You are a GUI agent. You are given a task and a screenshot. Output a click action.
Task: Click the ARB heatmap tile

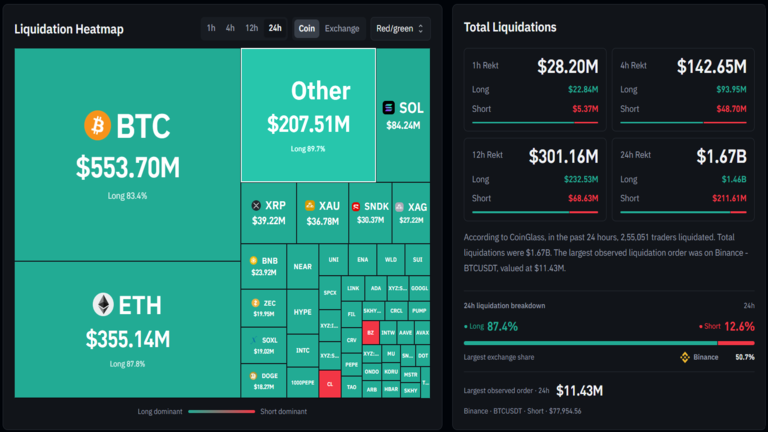(372, 389)
